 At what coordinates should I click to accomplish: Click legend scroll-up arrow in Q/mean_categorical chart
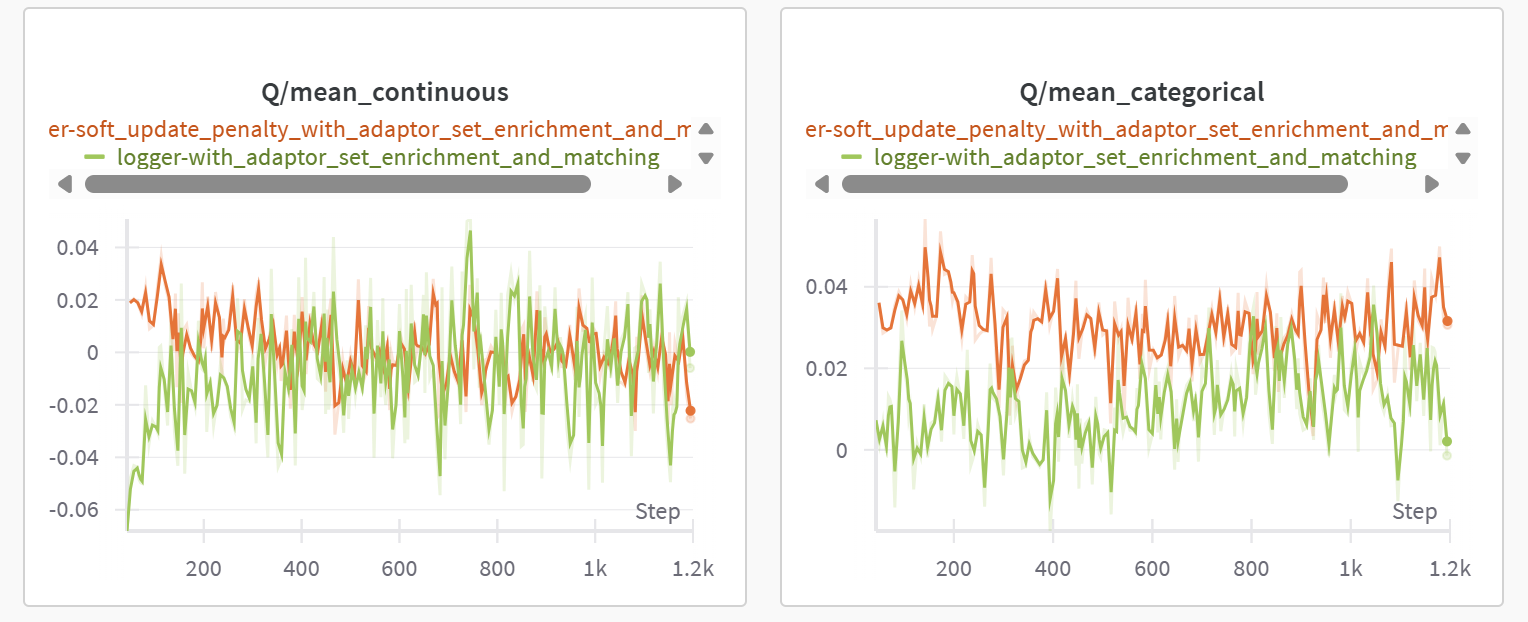pyautogui.click(x=1463, y=129)
